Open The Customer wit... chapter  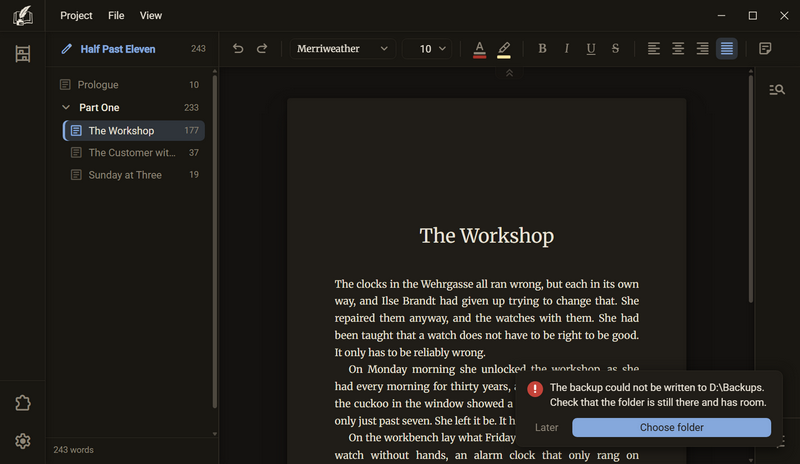coord(134,153)
